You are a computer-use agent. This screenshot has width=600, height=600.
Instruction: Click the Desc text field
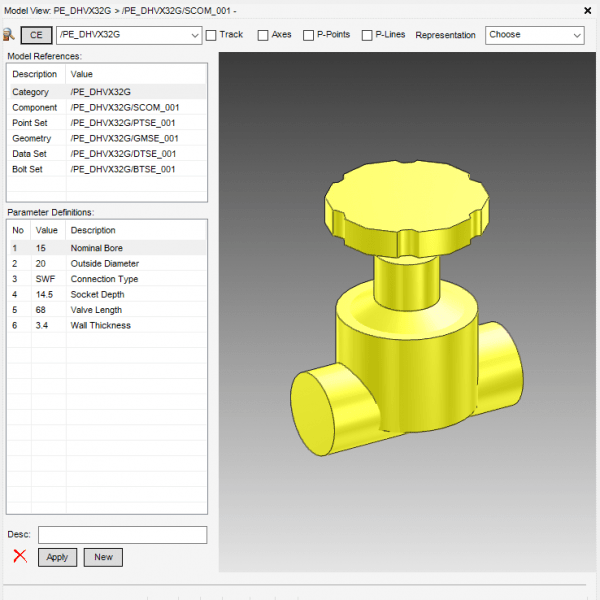122,535
